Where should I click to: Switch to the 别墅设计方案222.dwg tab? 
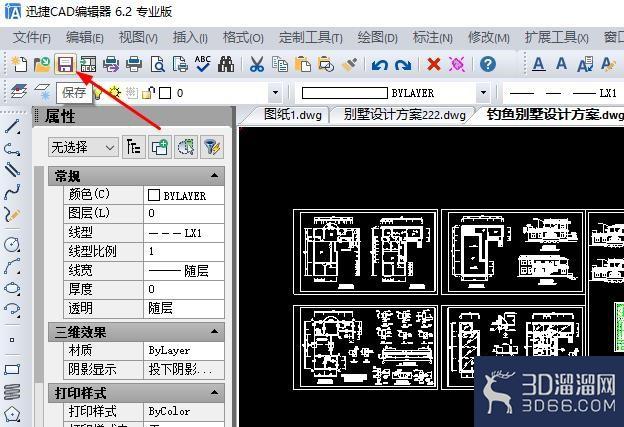click(404, 115)
